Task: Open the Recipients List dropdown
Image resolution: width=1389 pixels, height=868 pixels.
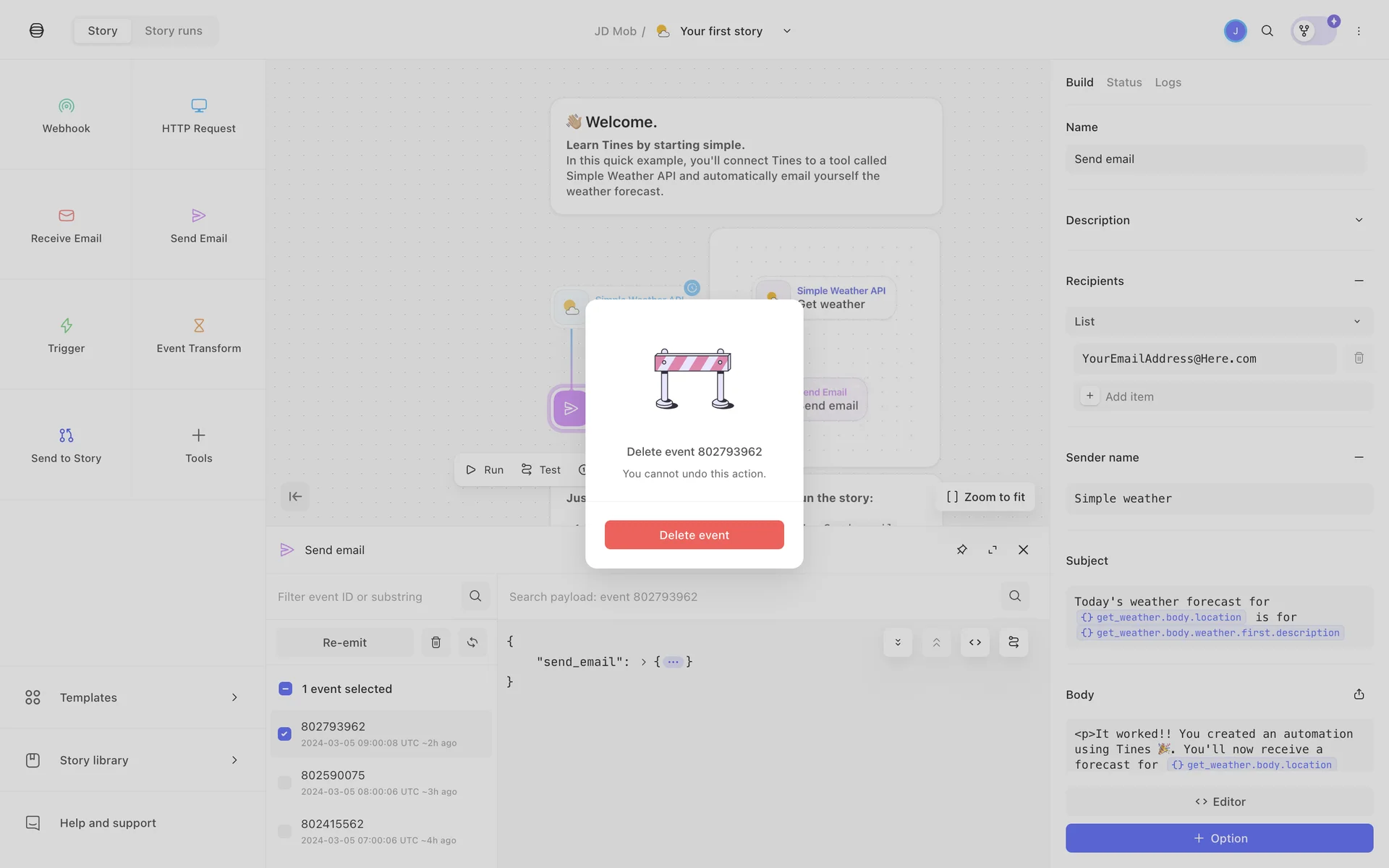Action: click(1218, 321)
